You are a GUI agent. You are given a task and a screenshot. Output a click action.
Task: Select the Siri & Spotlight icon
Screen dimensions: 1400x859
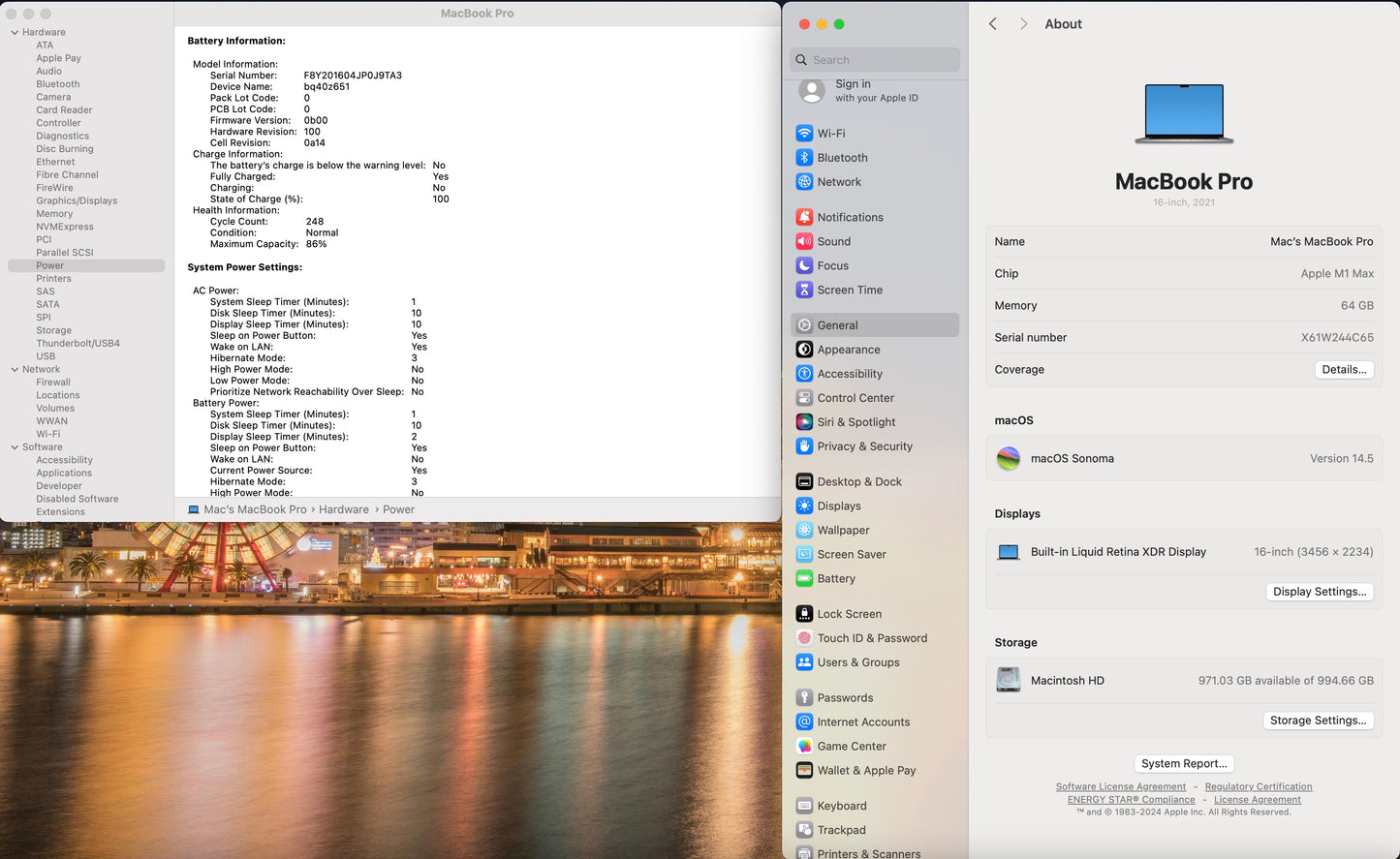pyautogui.click(x=804, y=422)
